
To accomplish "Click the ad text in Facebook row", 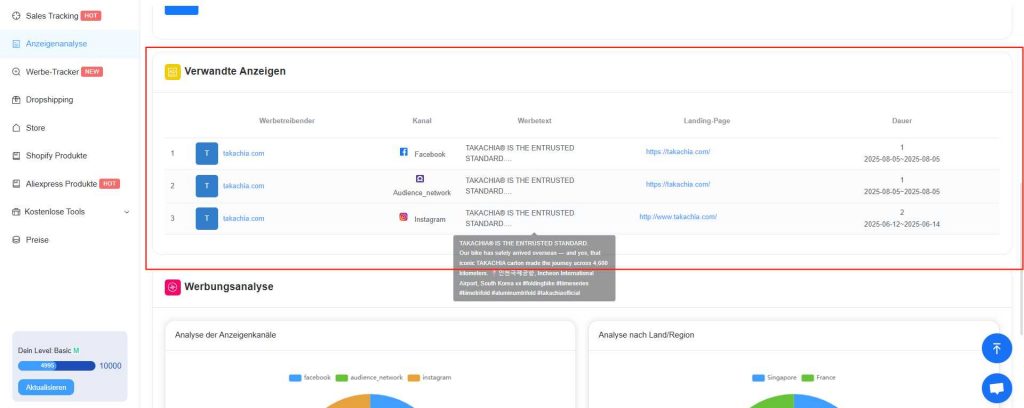I will (520, 153).
